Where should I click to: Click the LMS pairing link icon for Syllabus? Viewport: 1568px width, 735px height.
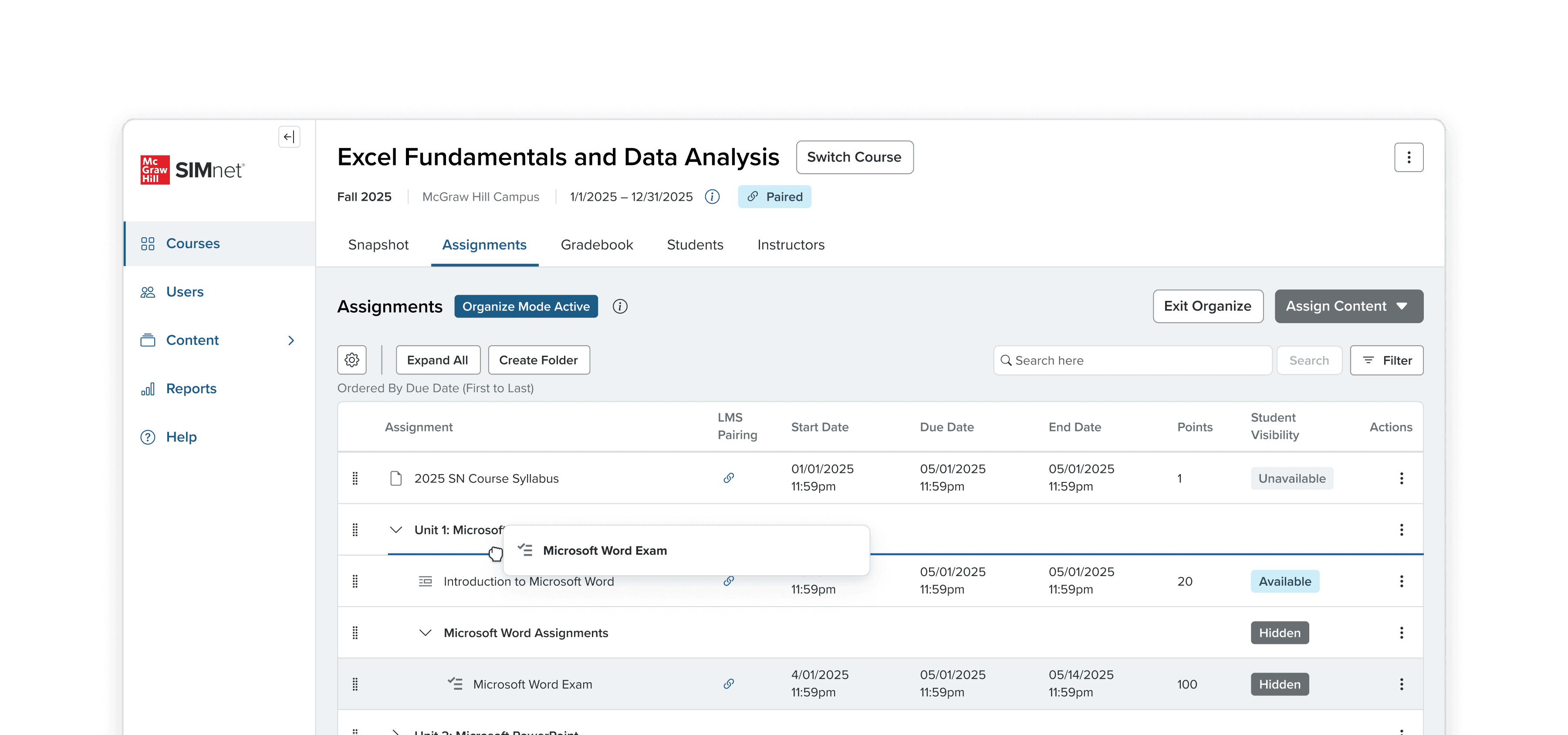pos(729,478)
